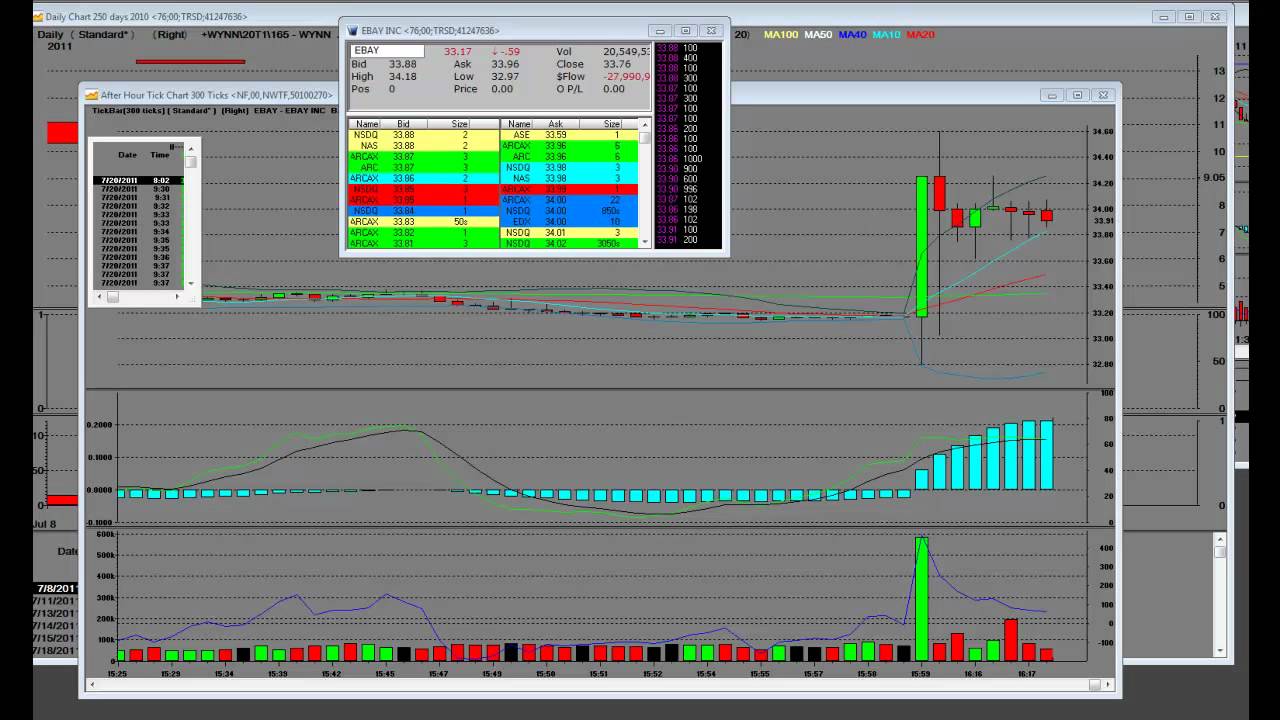This screenshot has width=1280, height=720.
Task: Click the Level 2 scrollbar up arrow
Action: 646,124
